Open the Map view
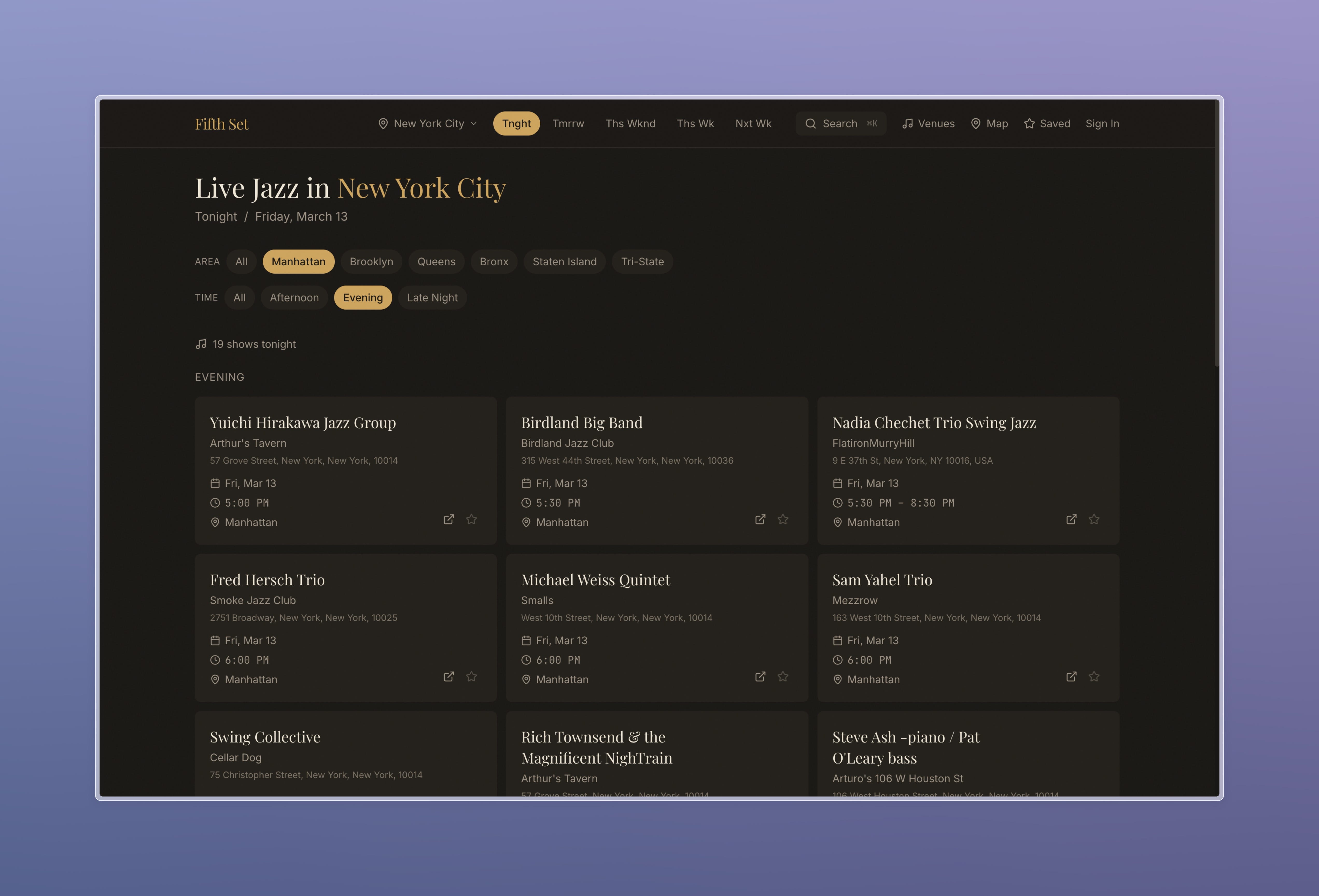1319x896 pixels. pos(989,124)
